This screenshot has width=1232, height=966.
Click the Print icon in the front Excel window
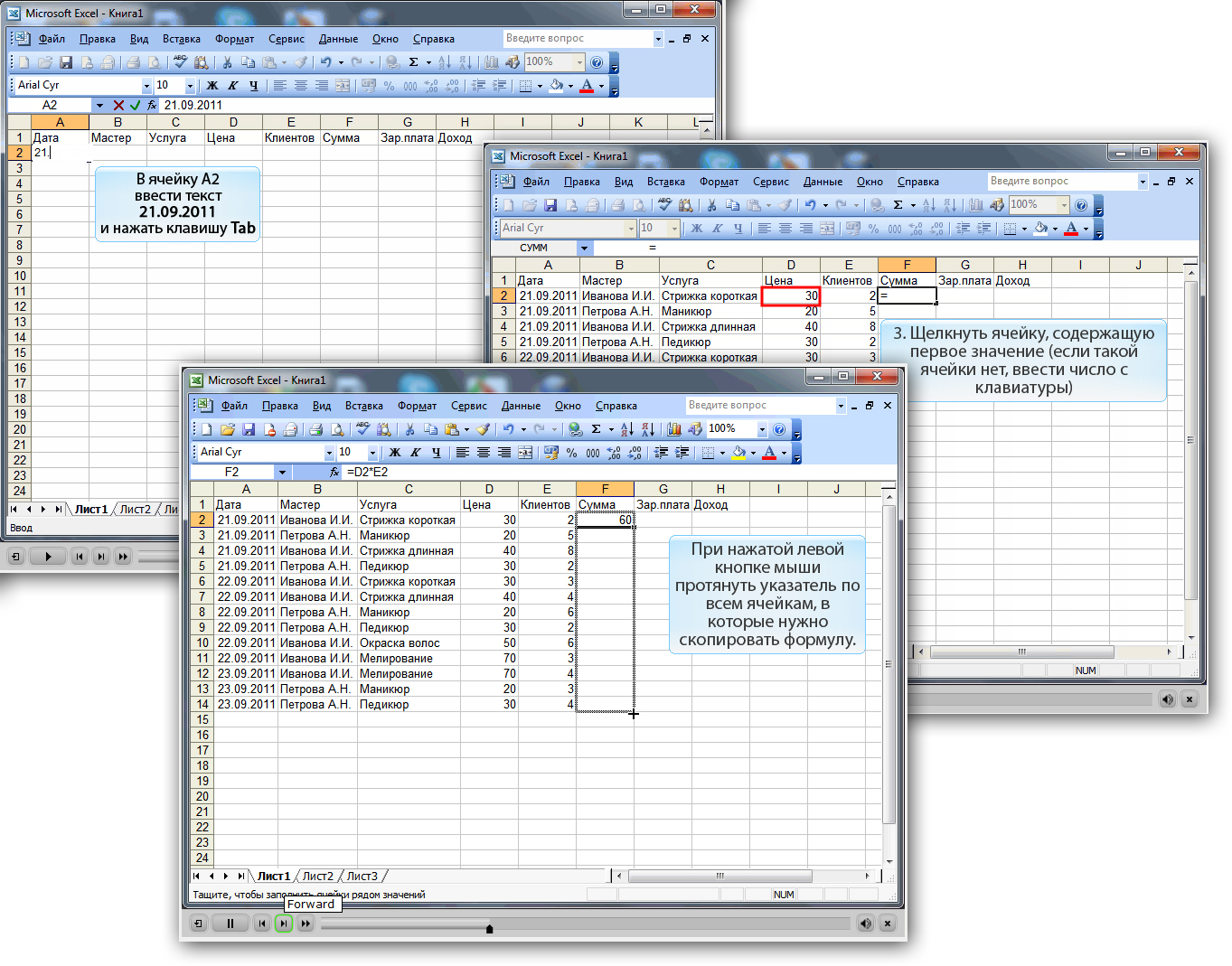315,429
